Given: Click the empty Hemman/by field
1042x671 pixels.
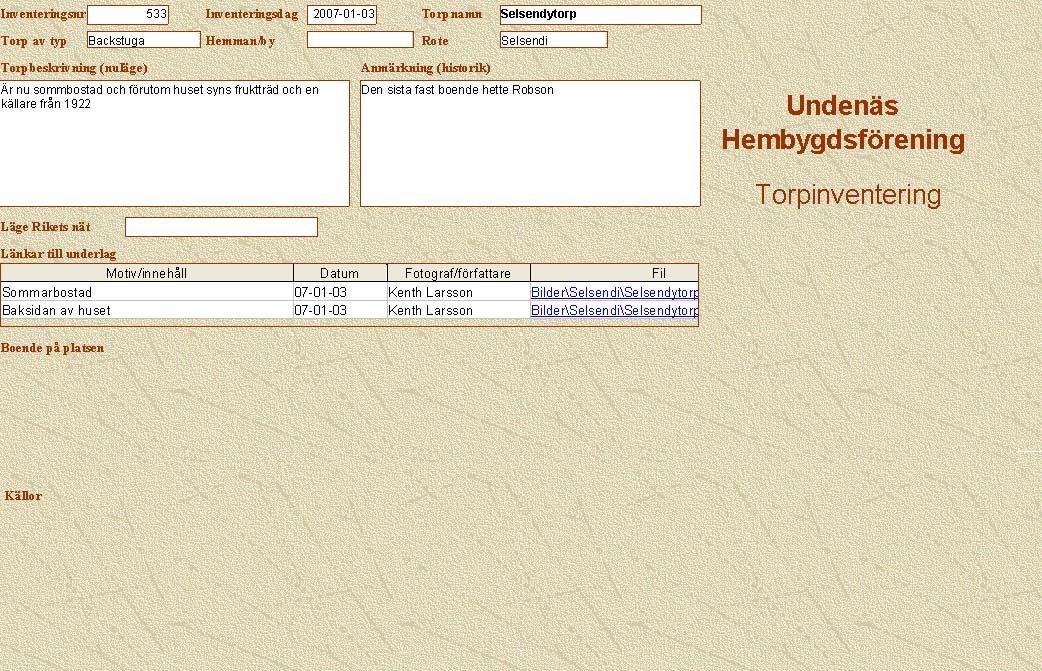Looking at the screenshot, I should coord(360,40).
